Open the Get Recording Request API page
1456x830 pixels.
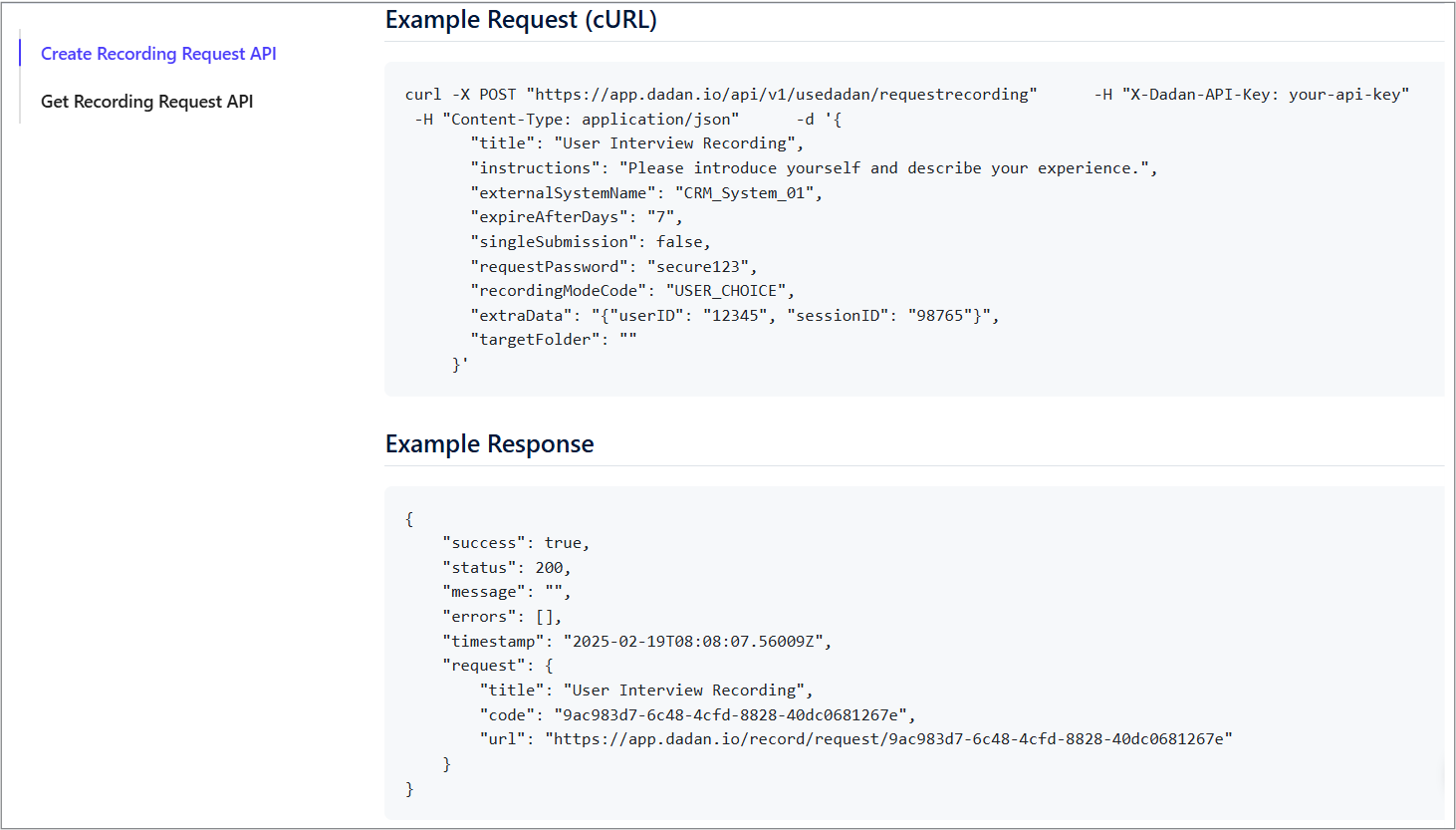[x=146, y=101]
